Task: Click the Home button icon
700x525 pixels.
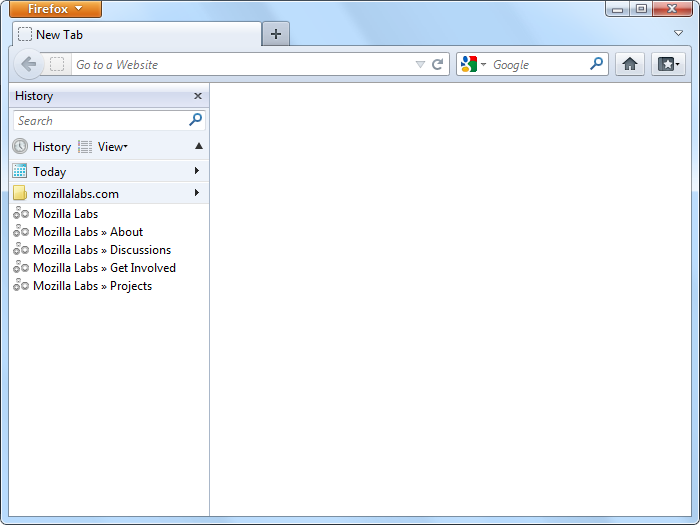Action: point(629,64)
